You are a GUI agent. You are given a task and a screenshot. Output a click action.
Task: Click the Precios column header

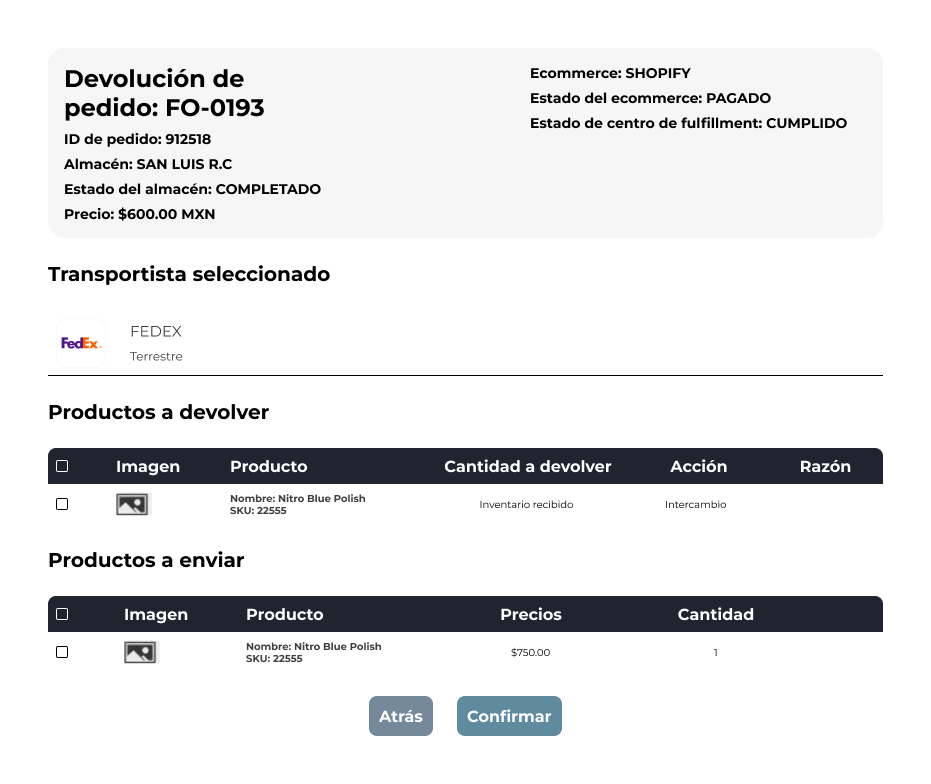(x=530, y=614)
